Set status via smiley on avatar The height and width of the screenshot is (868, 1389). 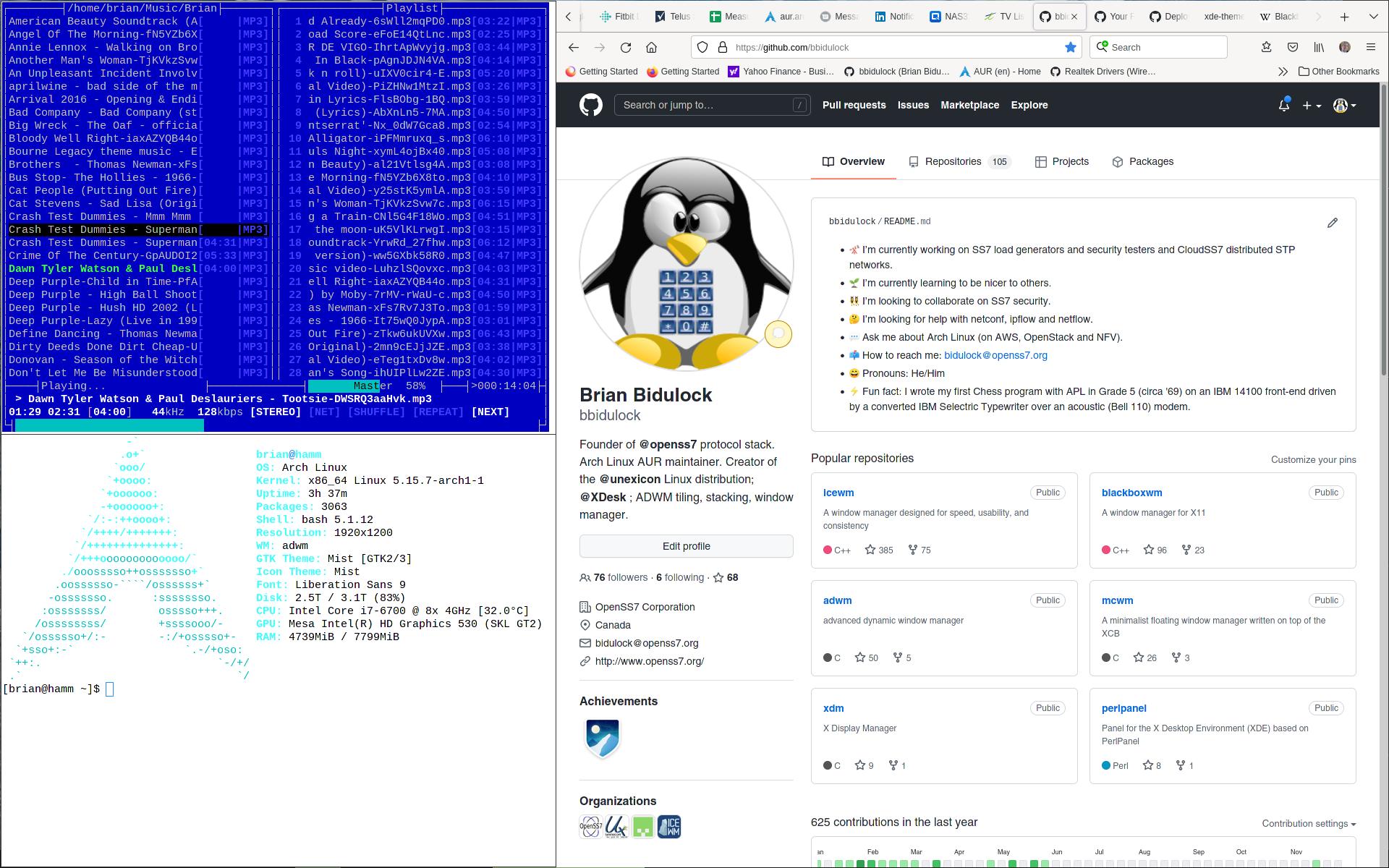coord(778,334)
